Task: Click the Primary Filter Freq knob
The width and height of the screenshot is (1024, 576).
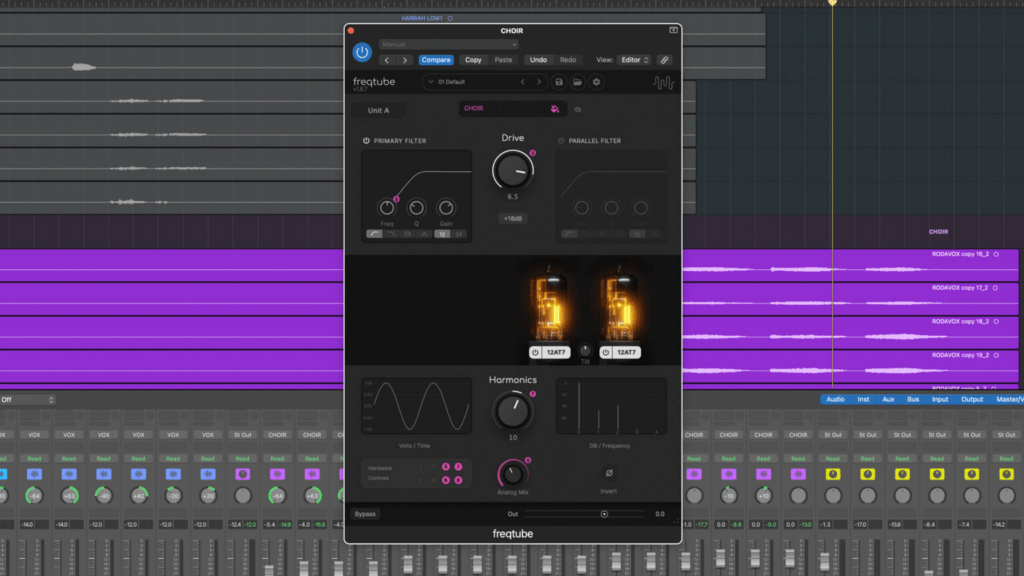Action: click(387, 208)
